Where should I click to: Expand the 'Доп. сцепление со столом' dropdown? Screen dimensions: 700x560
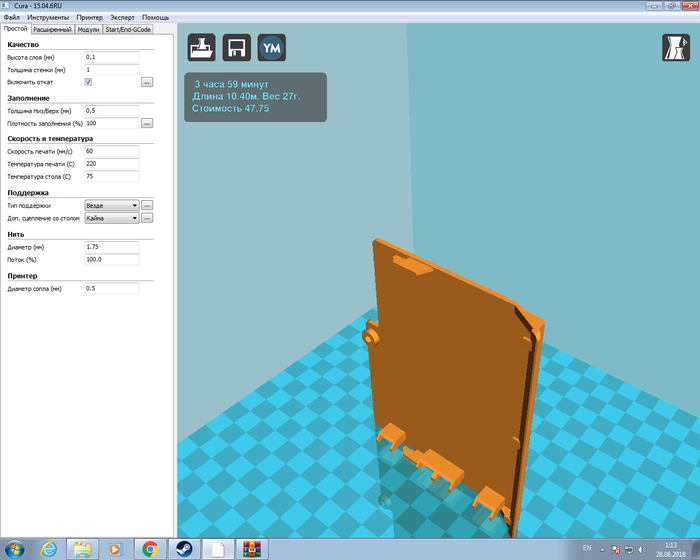click(x=111, y=217)
